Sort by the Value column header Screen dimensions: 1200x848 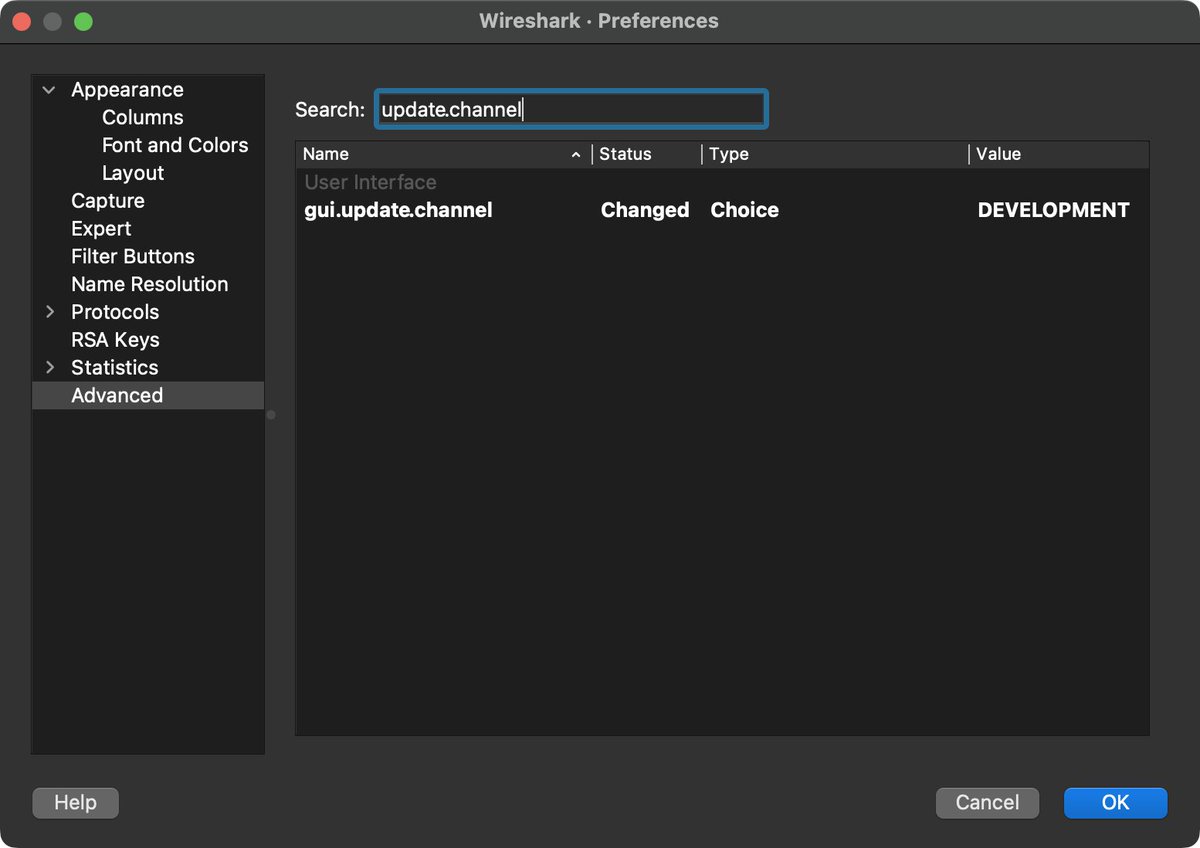(1058, 154)
